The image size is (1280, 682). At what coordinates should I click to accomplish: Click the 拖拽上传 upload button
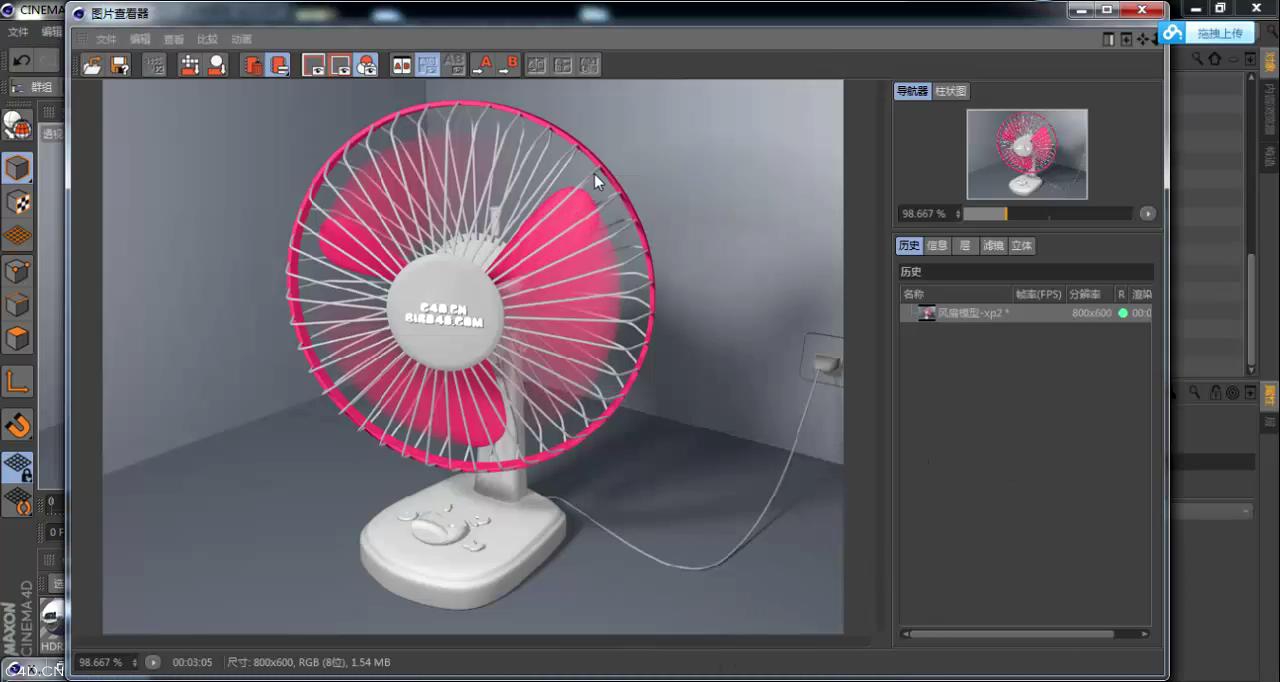[1221, 33]
